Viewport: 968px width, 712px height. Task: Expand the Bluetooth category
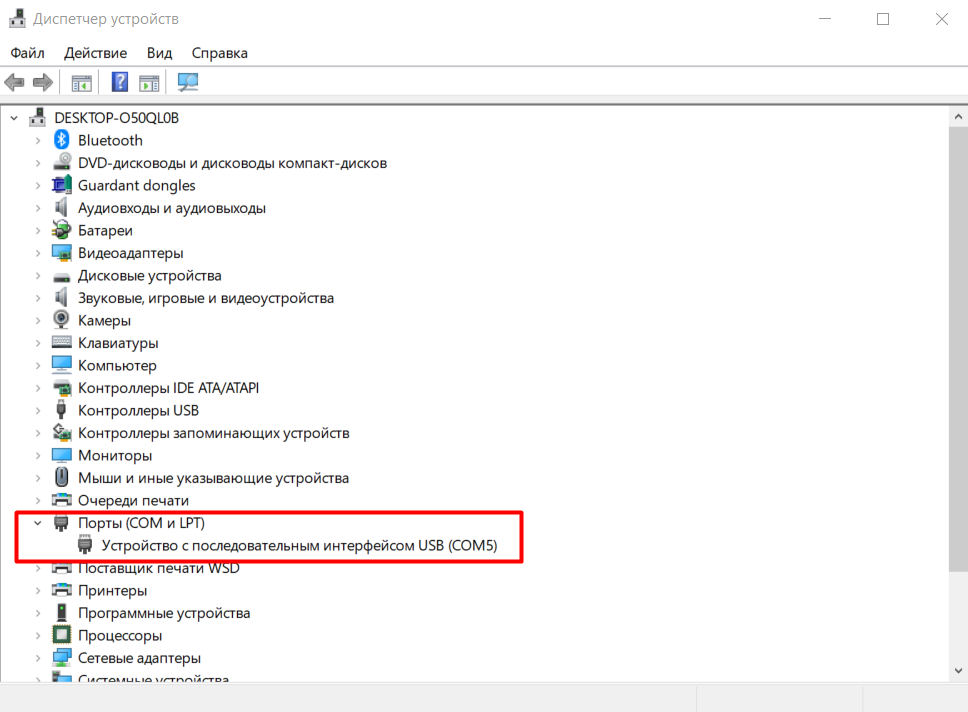tap(38, 140)
